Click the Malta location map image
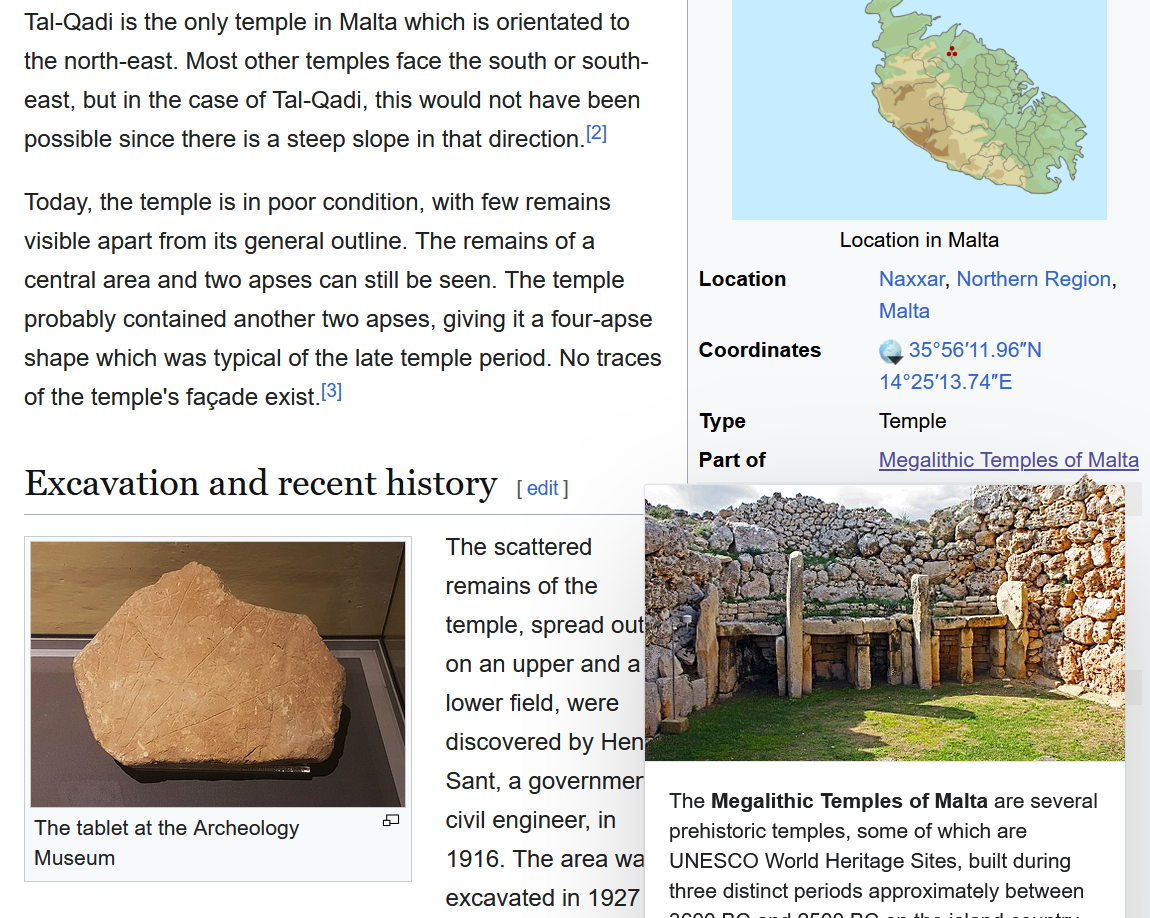Viewport: 1150px width, 918px height. (x=919, y=110)
